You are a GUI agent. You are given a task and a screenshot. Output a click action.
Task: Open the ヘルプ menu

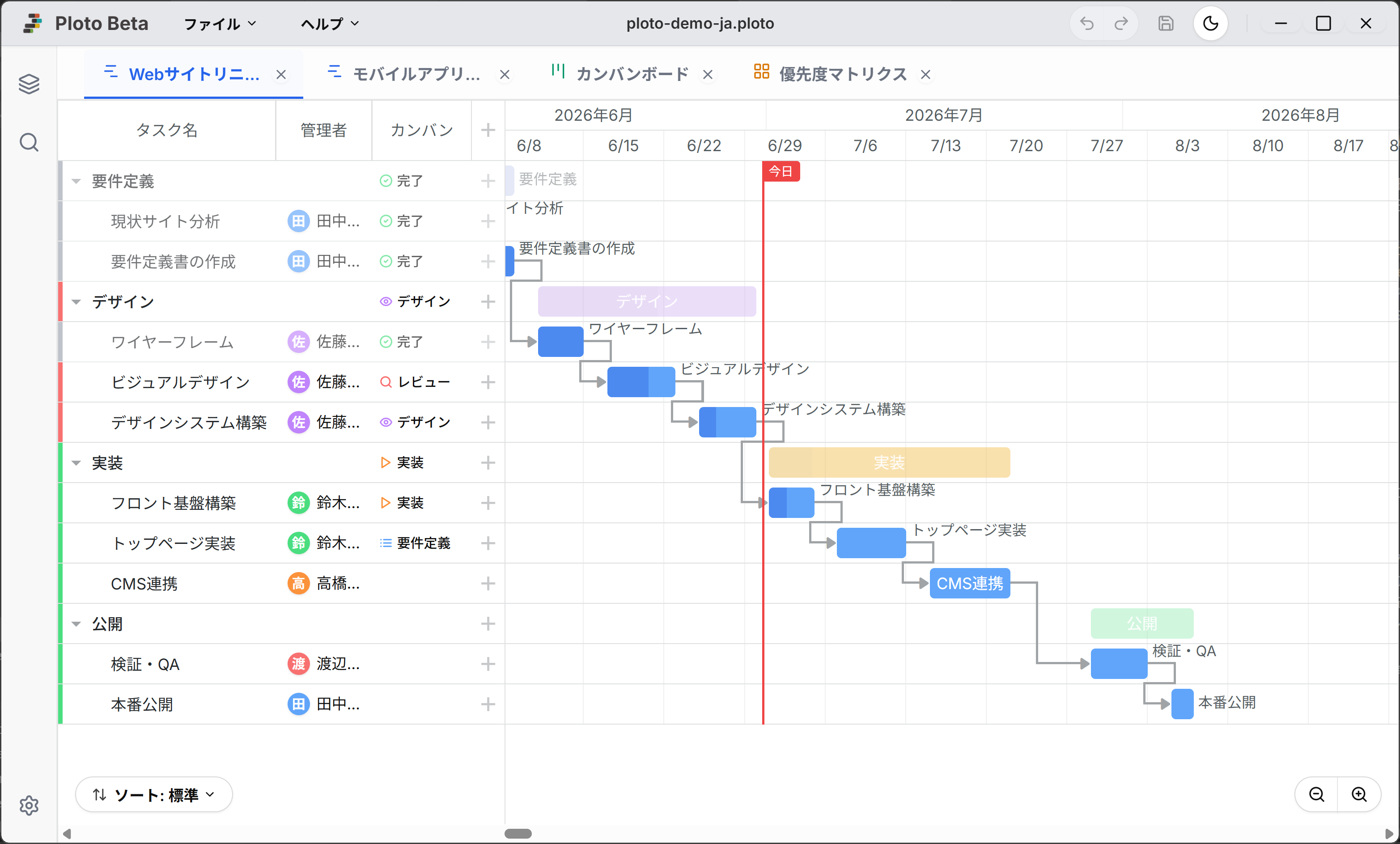tap(330, 23)
